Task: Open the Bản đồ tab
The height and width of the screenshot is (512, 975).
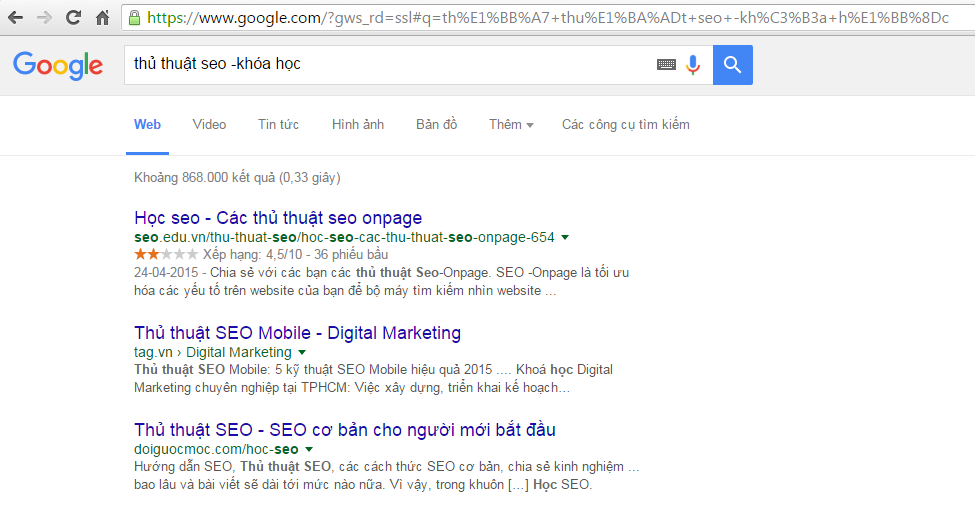Action: pyautogui.click(x=437, y=124)
